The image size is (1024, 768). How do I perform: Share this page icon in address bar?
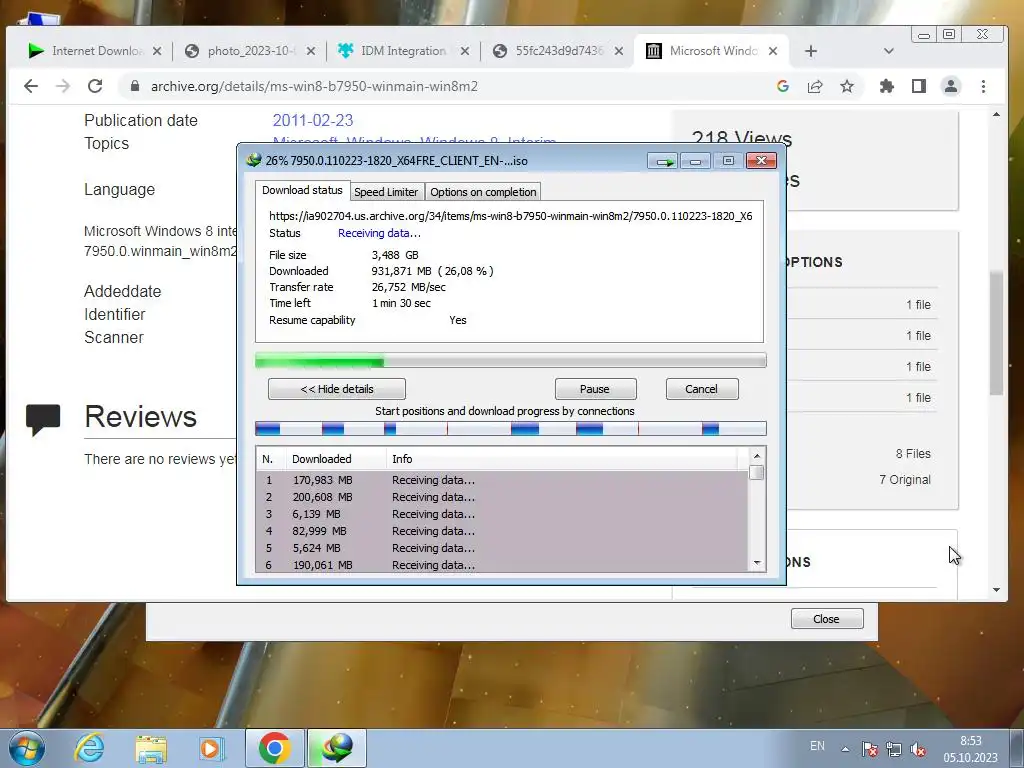814,86
